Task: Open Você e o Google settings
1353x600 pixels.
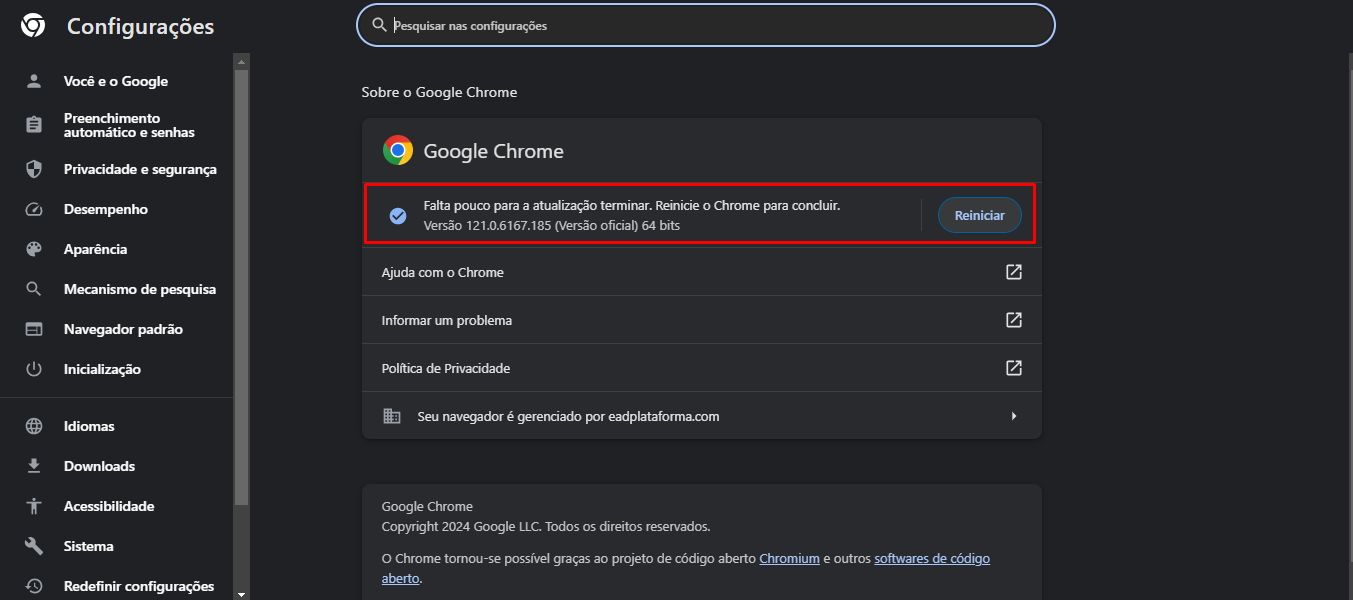Action: point(116,81)
